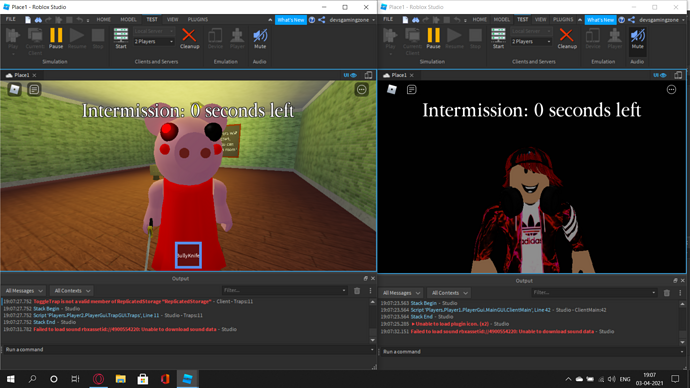
Task: Switch to VIEW tab in left window
Action: click(172, 19)
